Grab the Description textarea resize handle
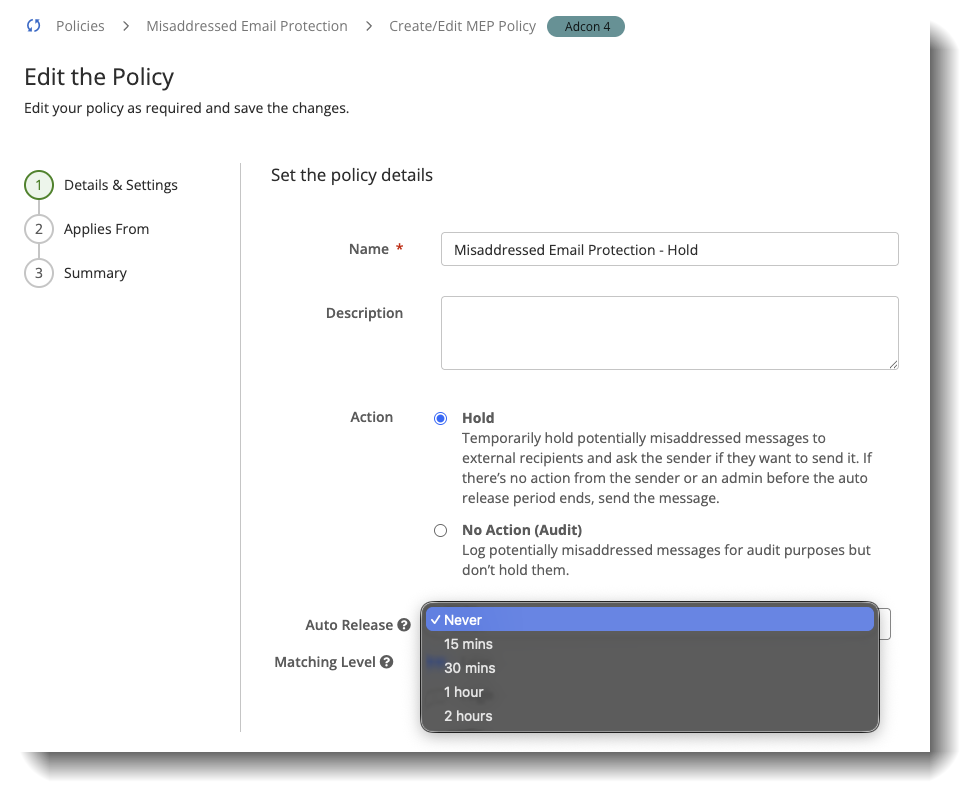980x802 pixels. coord(893,364)
